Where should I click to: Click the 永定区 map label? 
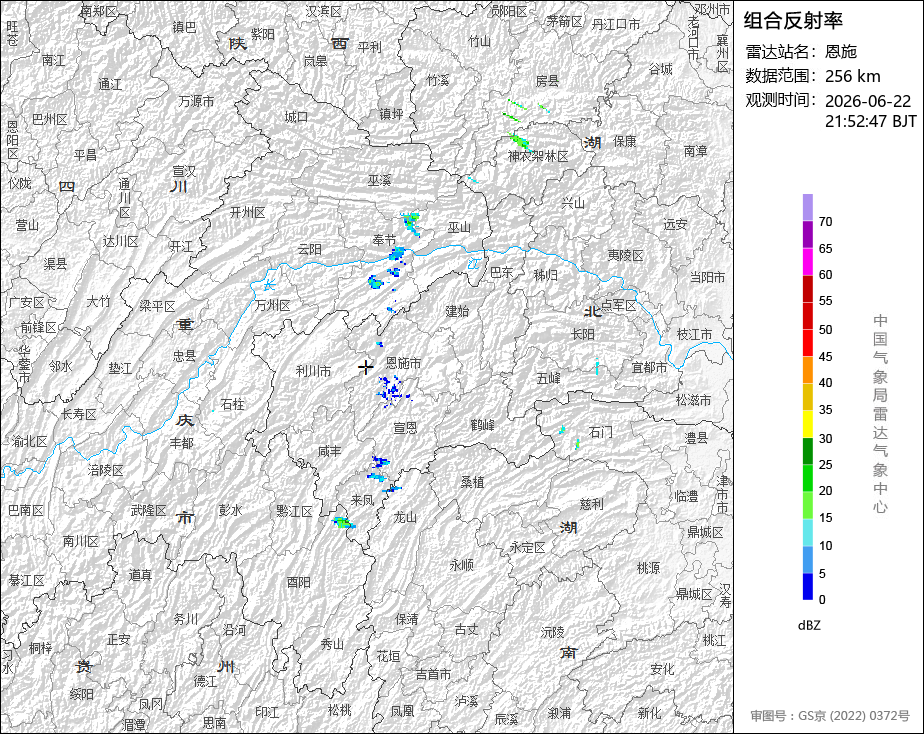[x=527, y=547]
